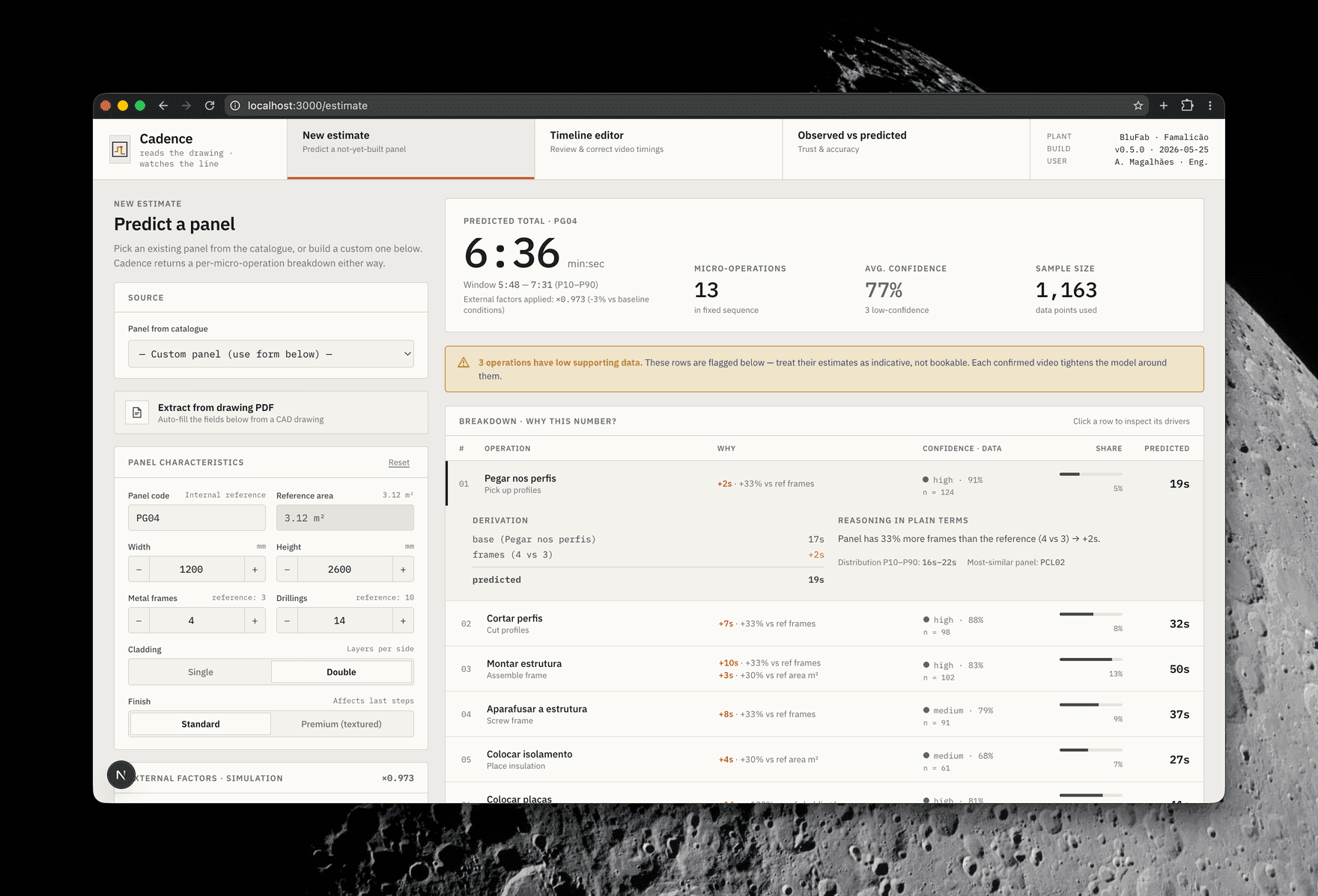Click the share bar for Colocar isolamento
Screen dimensions: 1318x896
[1090, 749]
